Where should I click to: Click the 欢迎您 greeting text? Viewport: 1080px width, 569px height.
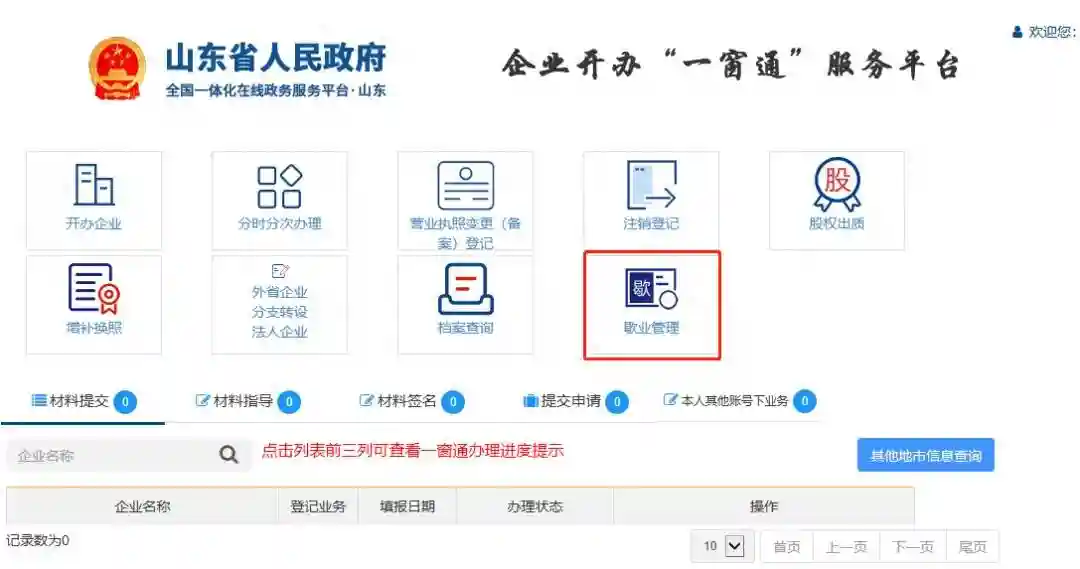click(1052, 32)
